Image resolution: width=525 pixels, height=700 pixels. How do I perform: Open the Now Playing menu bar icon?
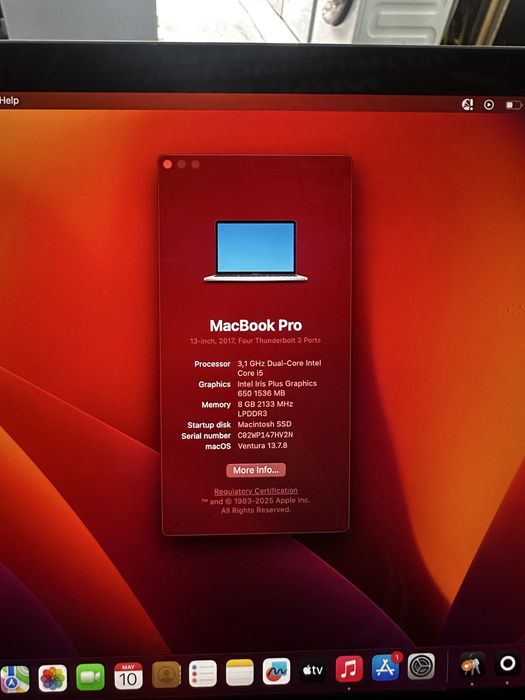(x=489, y=104)
